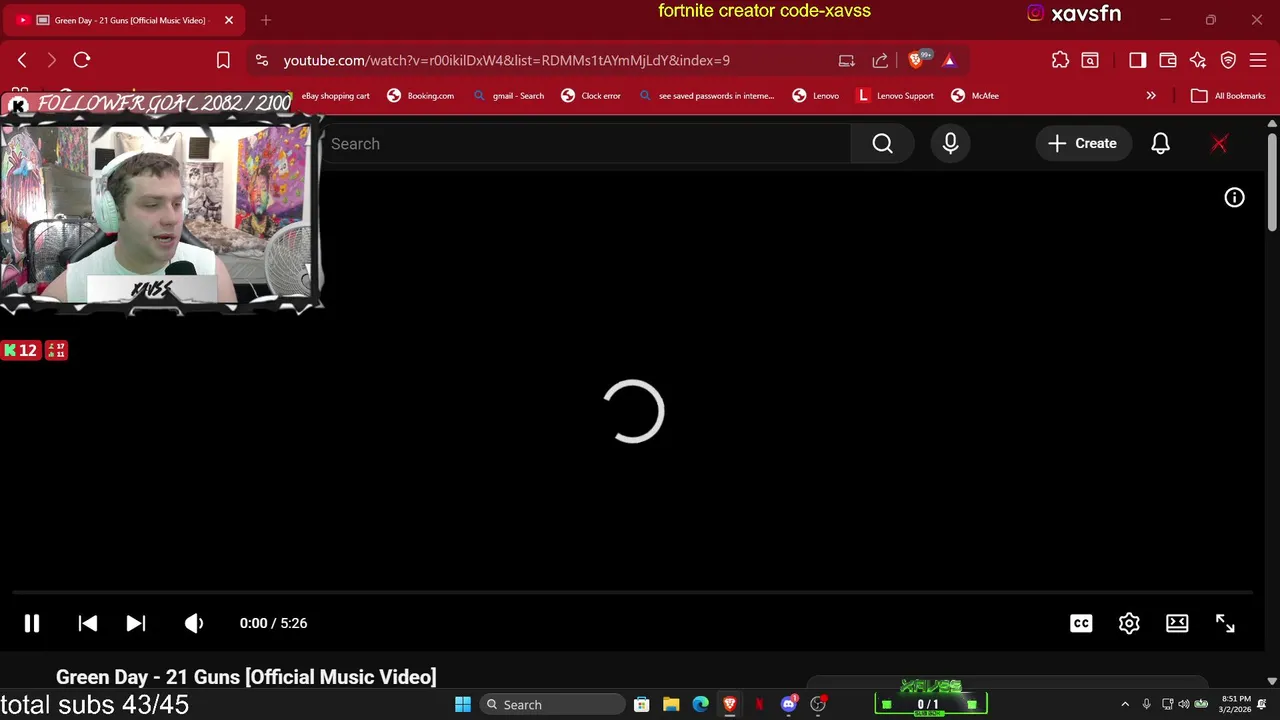This screenshot has width=1280, height=720.
Task: Open the YouTube notifications bell
Action: click(x=1160, y=144)
